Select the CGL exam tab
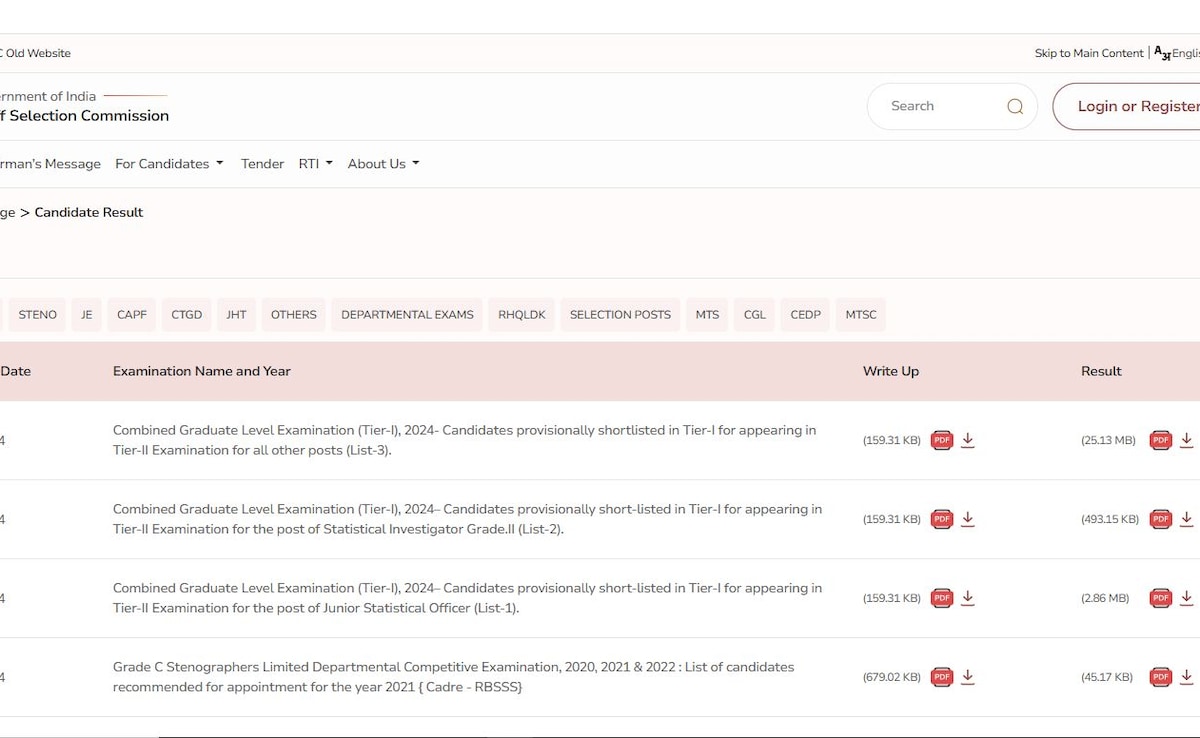 pos(755,315)
